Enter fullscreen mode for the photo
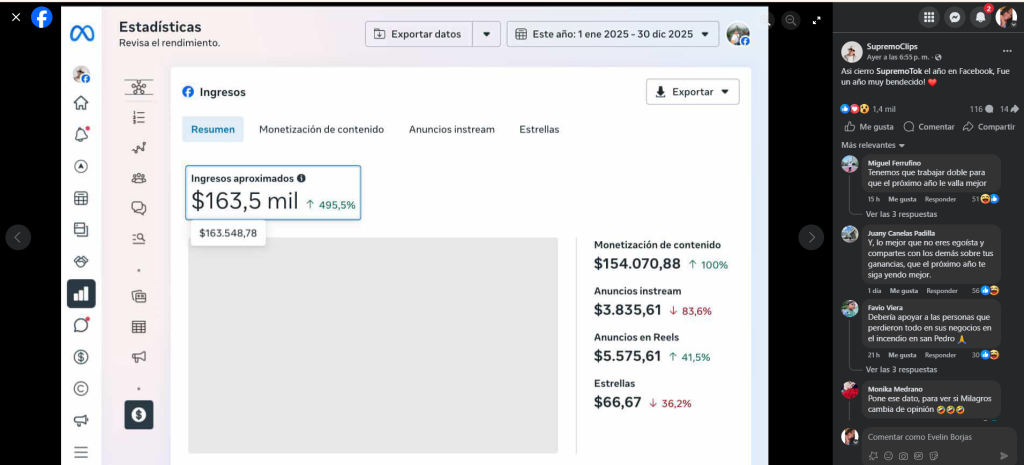1024x465 pixels. coord(817,20)
